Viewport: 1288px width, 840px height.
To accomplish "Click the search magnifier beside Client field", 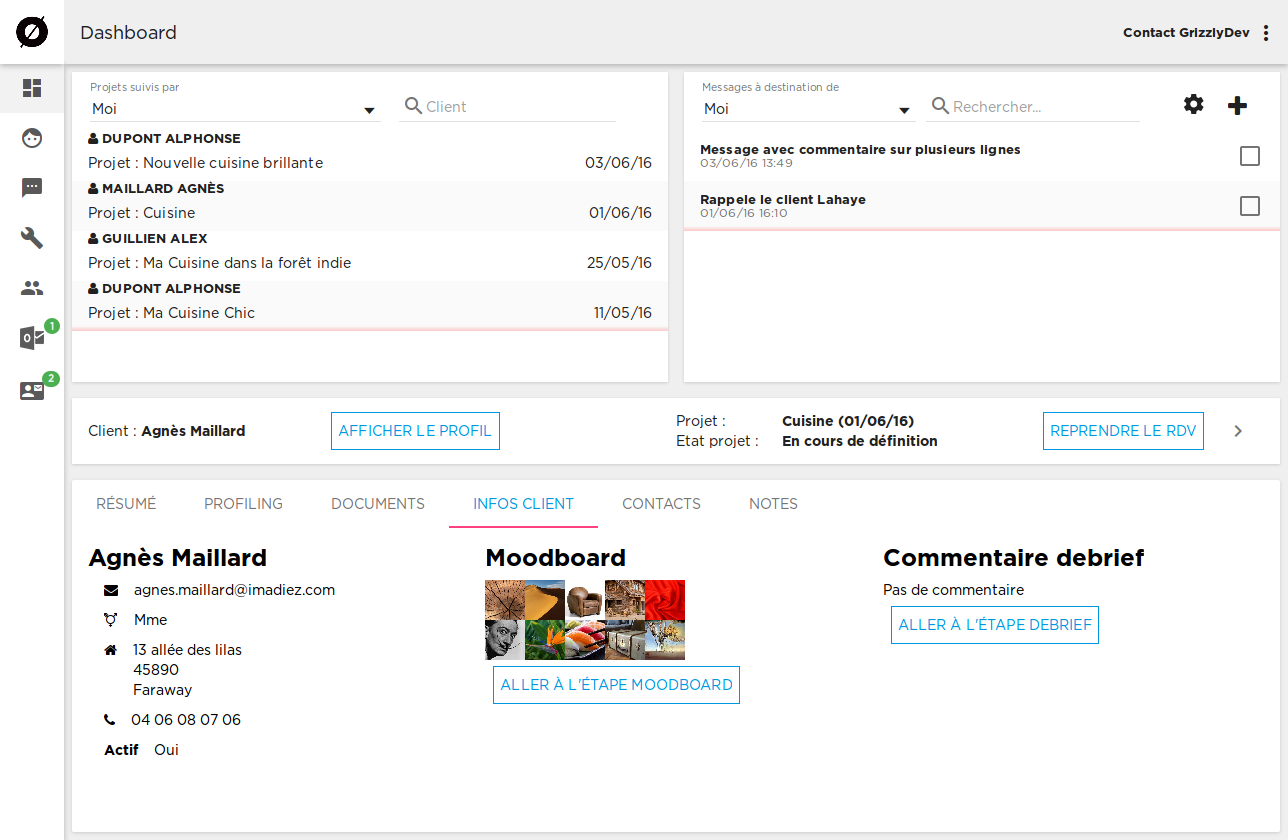I will click(x=413, y=106).
